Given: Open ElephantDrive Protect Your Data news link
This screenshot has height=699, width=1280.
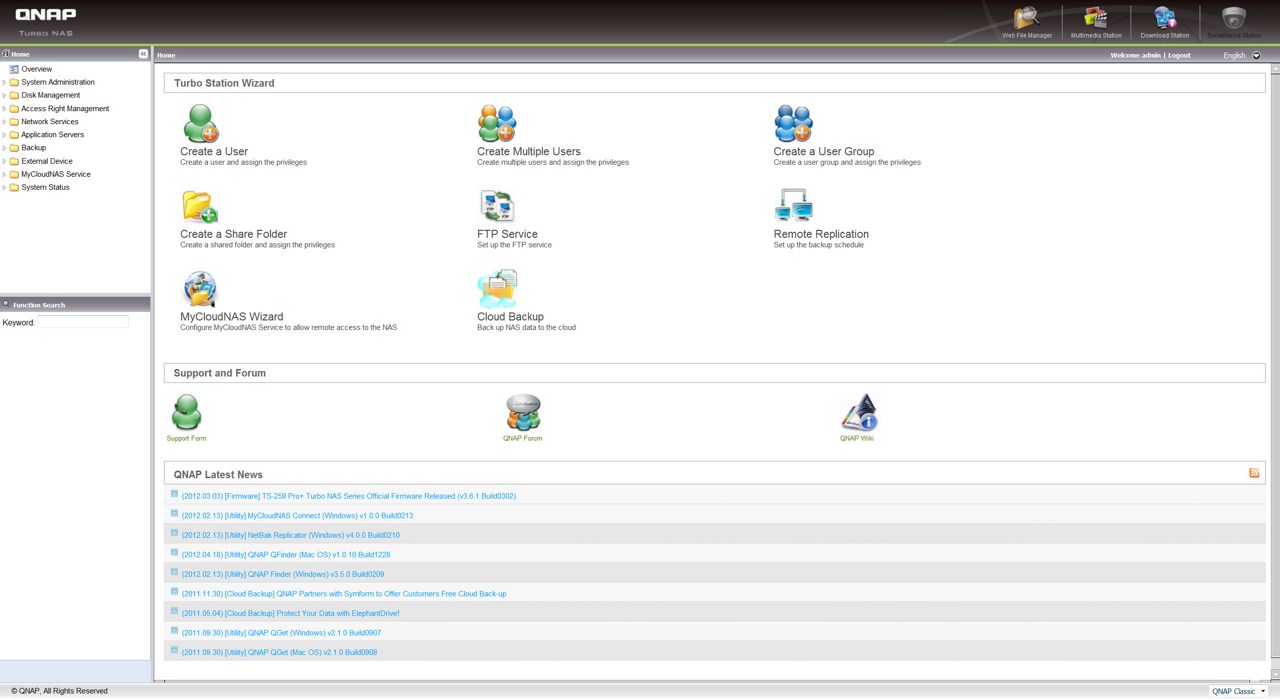Looking at the screenshot, I should (290, 613).
